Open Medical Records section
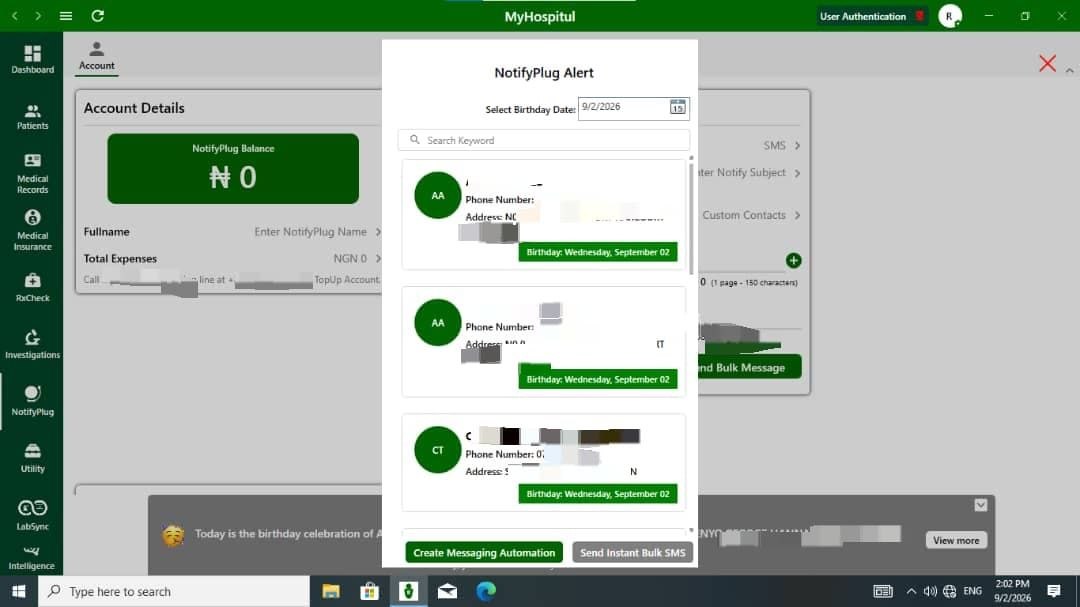The height and width of the screenshot is (607, 1080). 32,173
